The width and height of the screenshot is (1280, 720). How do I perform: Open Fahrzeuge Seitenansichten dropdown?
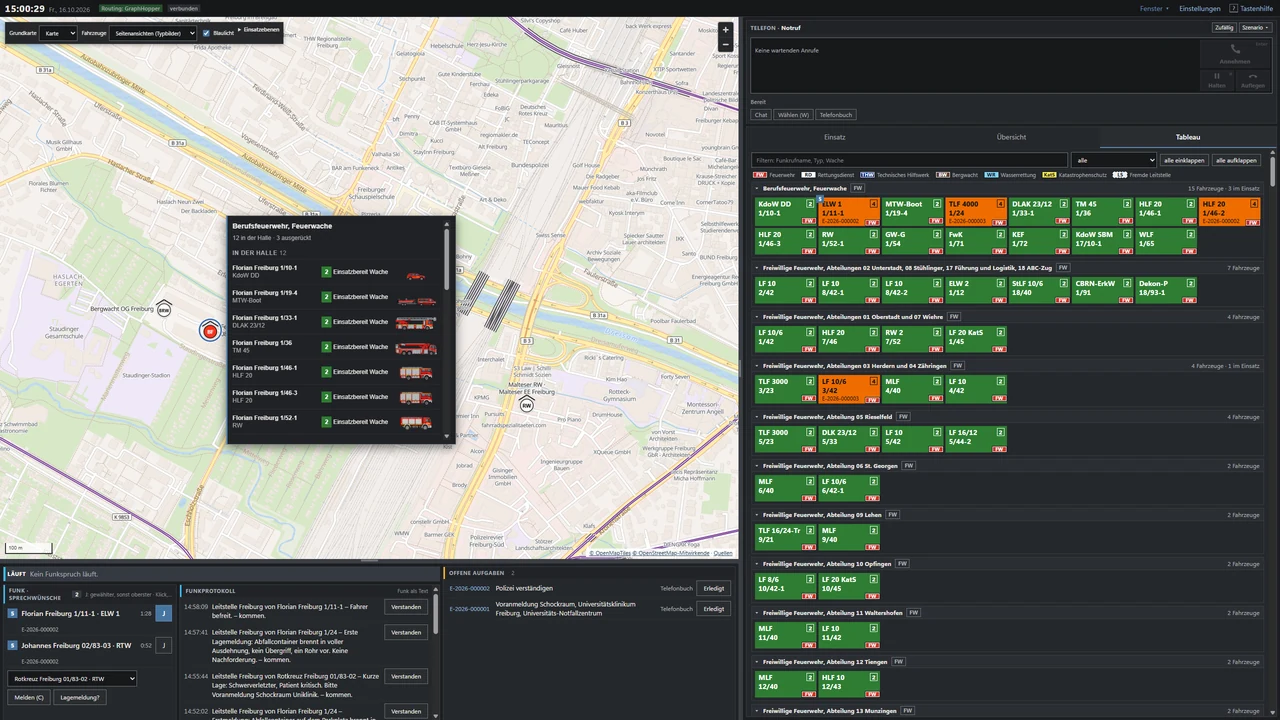[153, 33]
